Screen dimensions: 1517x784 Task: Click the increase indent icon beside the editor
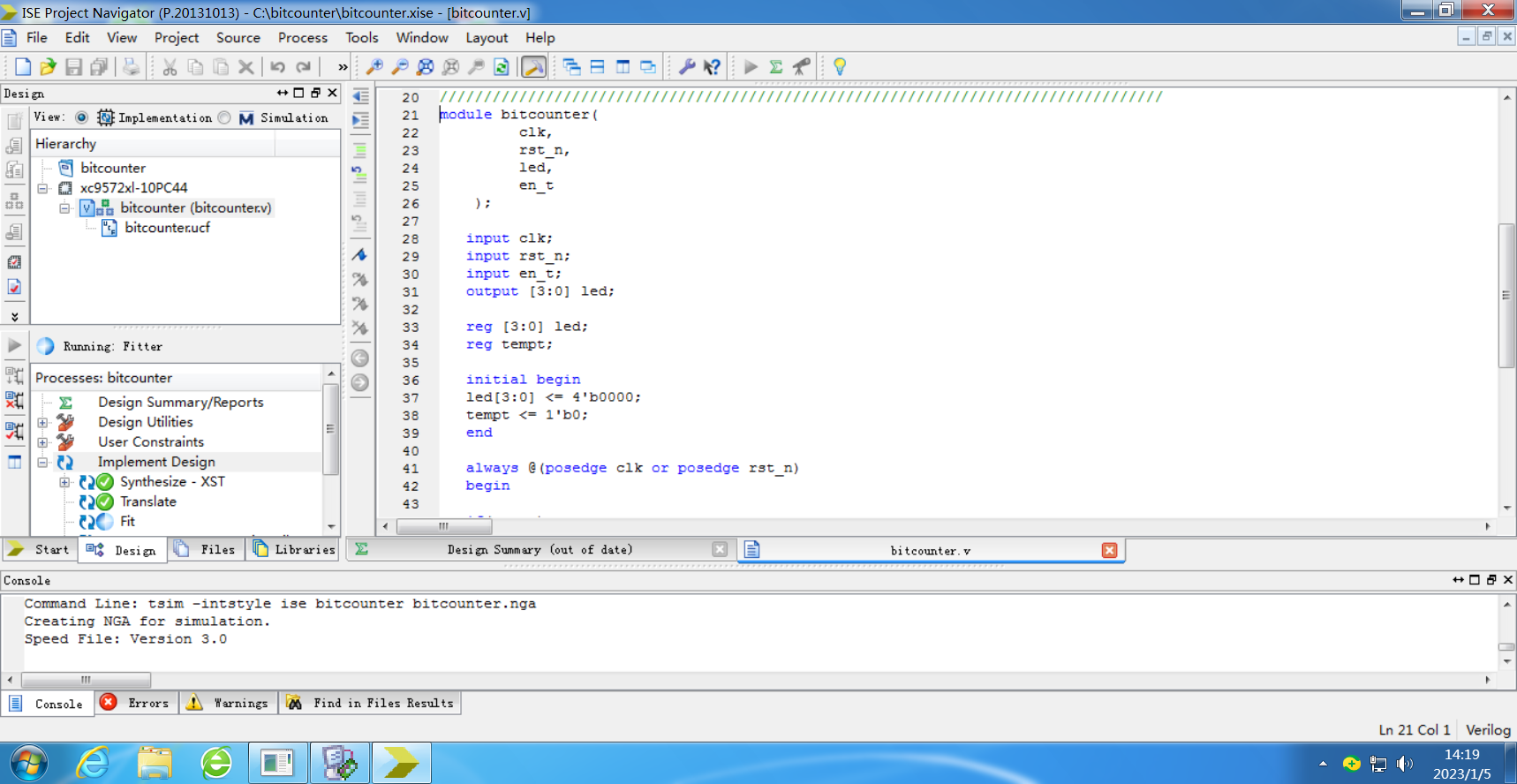(360, 120)
